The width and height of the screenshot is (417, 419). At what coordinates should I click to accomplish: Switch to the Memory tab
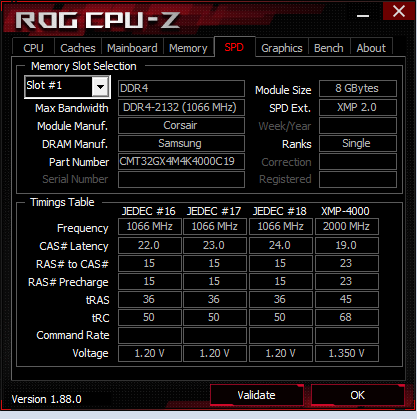pos(188,48)
